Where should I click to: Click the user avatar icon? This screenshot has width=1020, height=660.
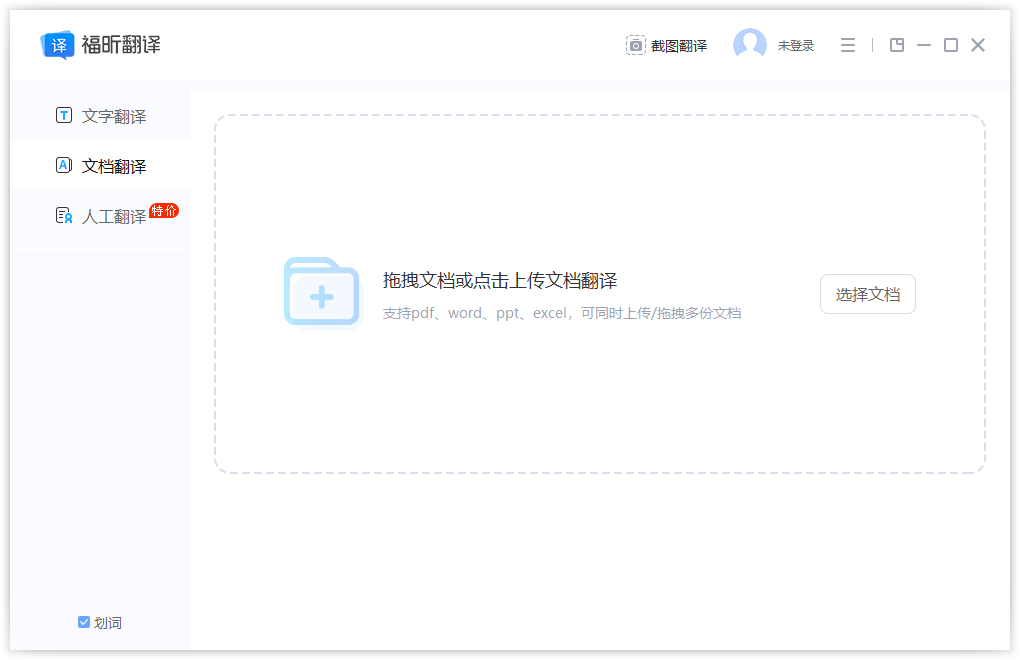click(750, 44)
